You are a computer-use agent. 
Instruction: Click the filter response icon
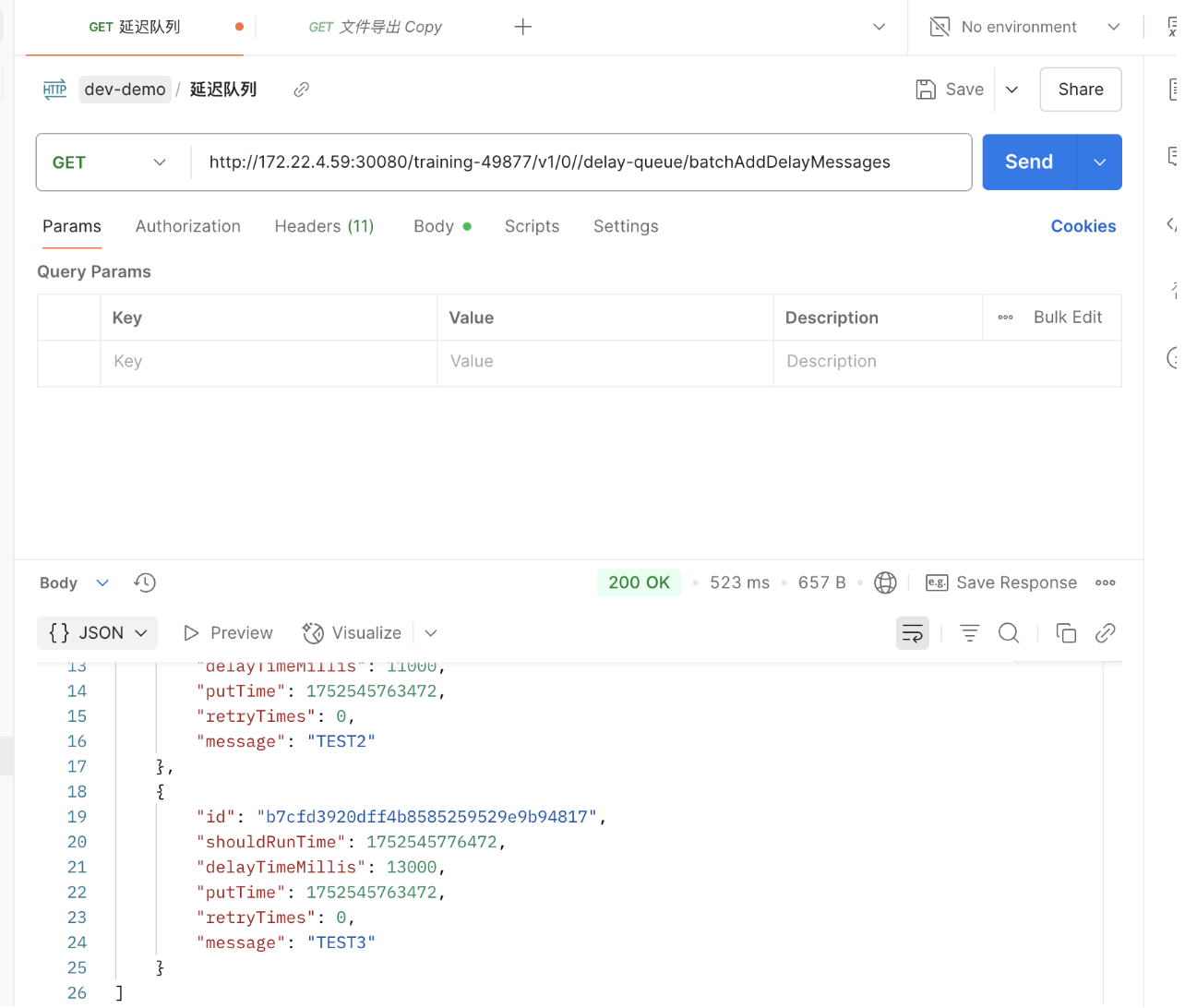969,633
